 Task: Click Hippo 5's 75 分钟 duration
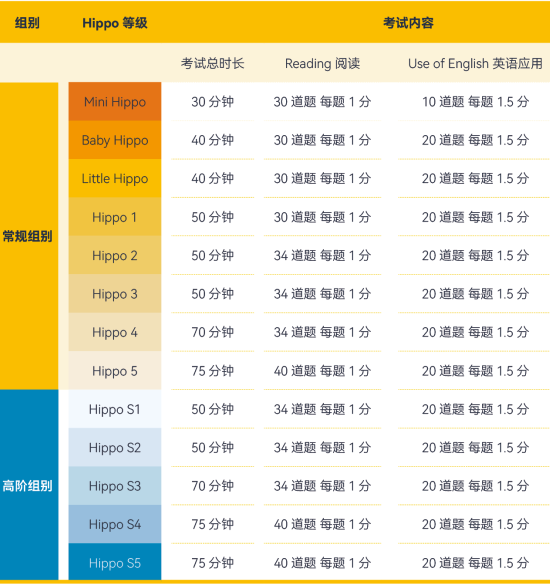pos(213,371)
